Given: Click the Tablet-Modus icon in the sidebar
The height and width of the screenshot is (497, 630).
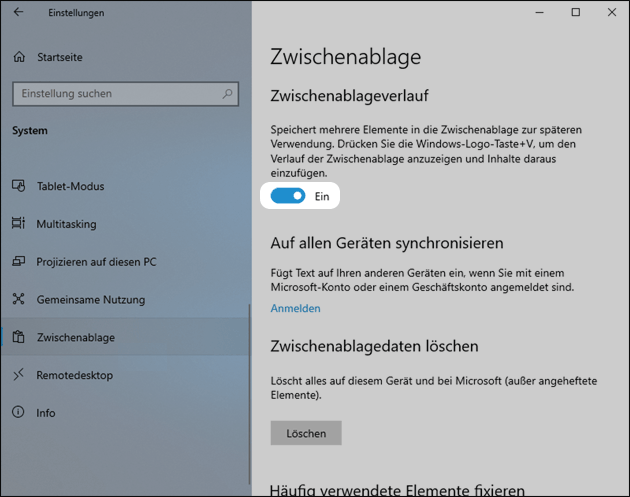Looking at the screenshot, I should [x=19, y=186].
